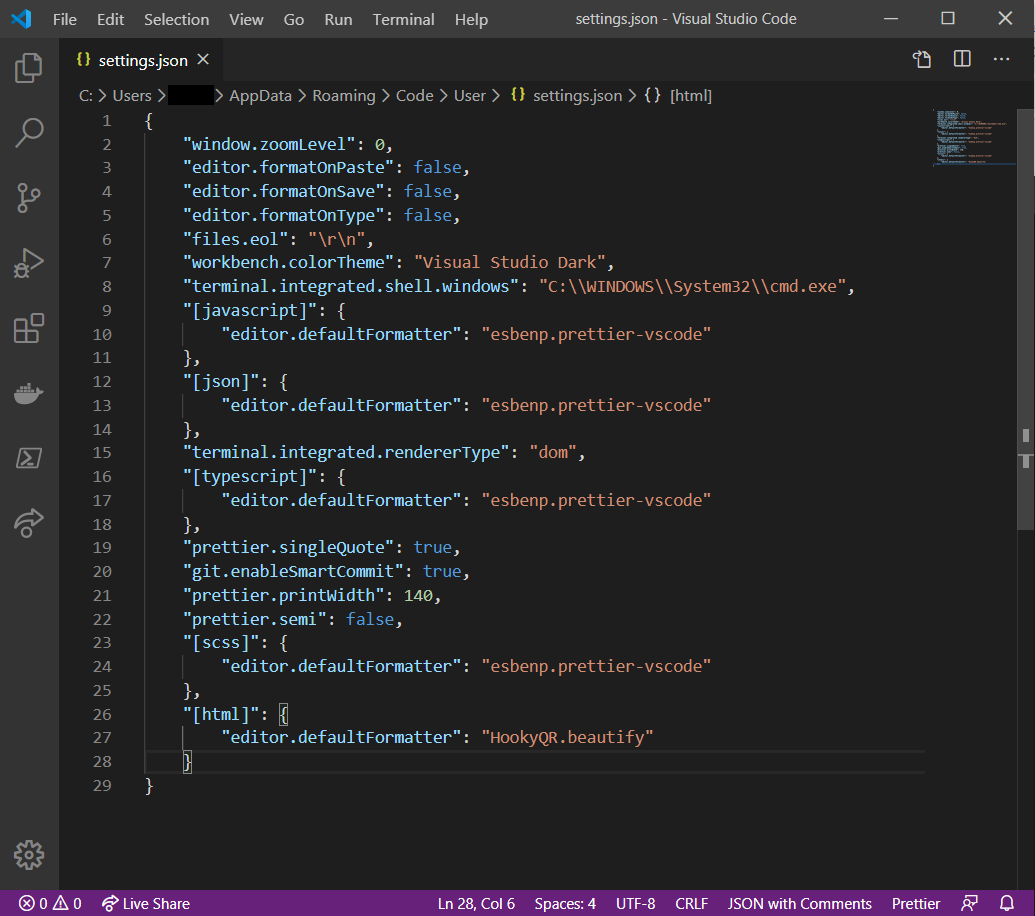Screen dimensions: 1035x916
Task: Click the Open Changes icon near the tab bar
Action: (921, 59)
